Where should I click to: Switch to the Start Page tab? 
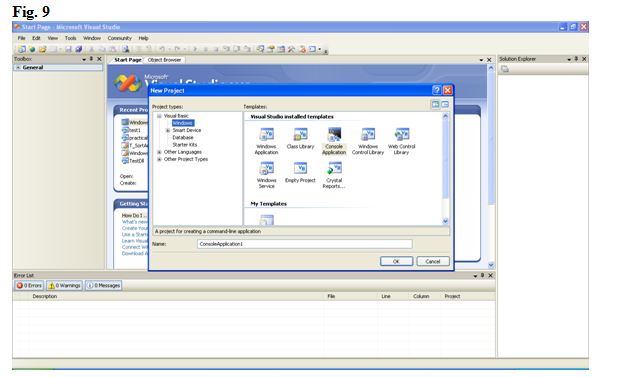pyautogui.click(x=127, y=60)
